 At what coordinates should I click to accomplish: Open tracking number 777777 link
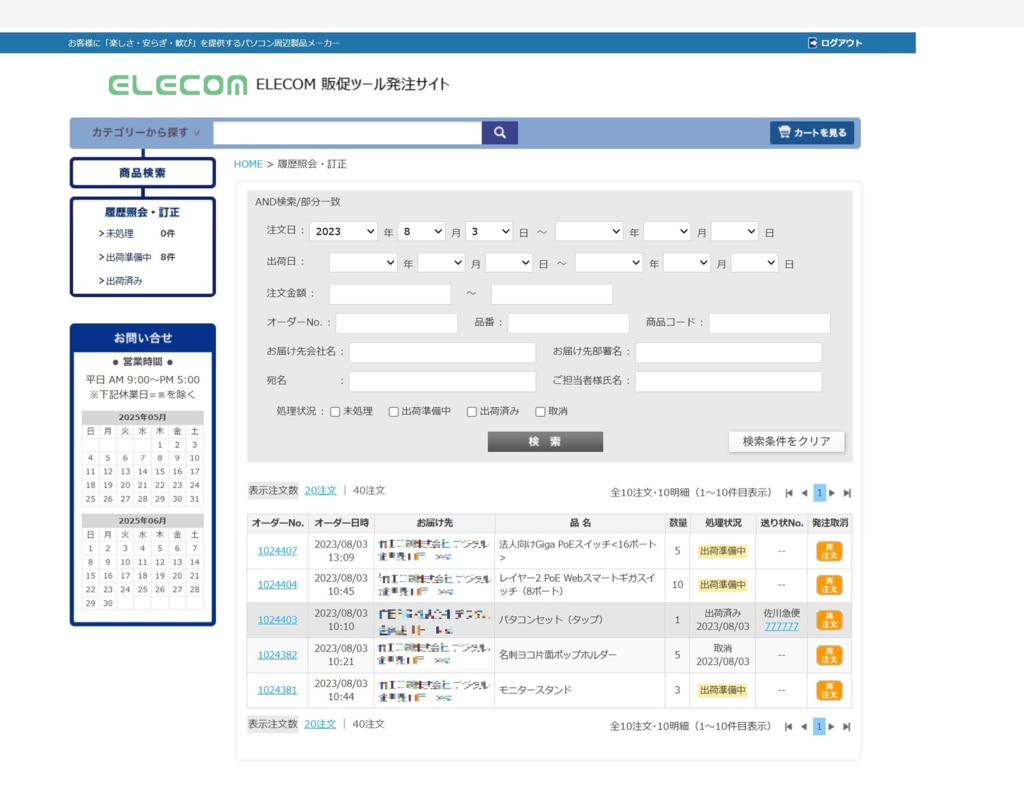[782, 627]
